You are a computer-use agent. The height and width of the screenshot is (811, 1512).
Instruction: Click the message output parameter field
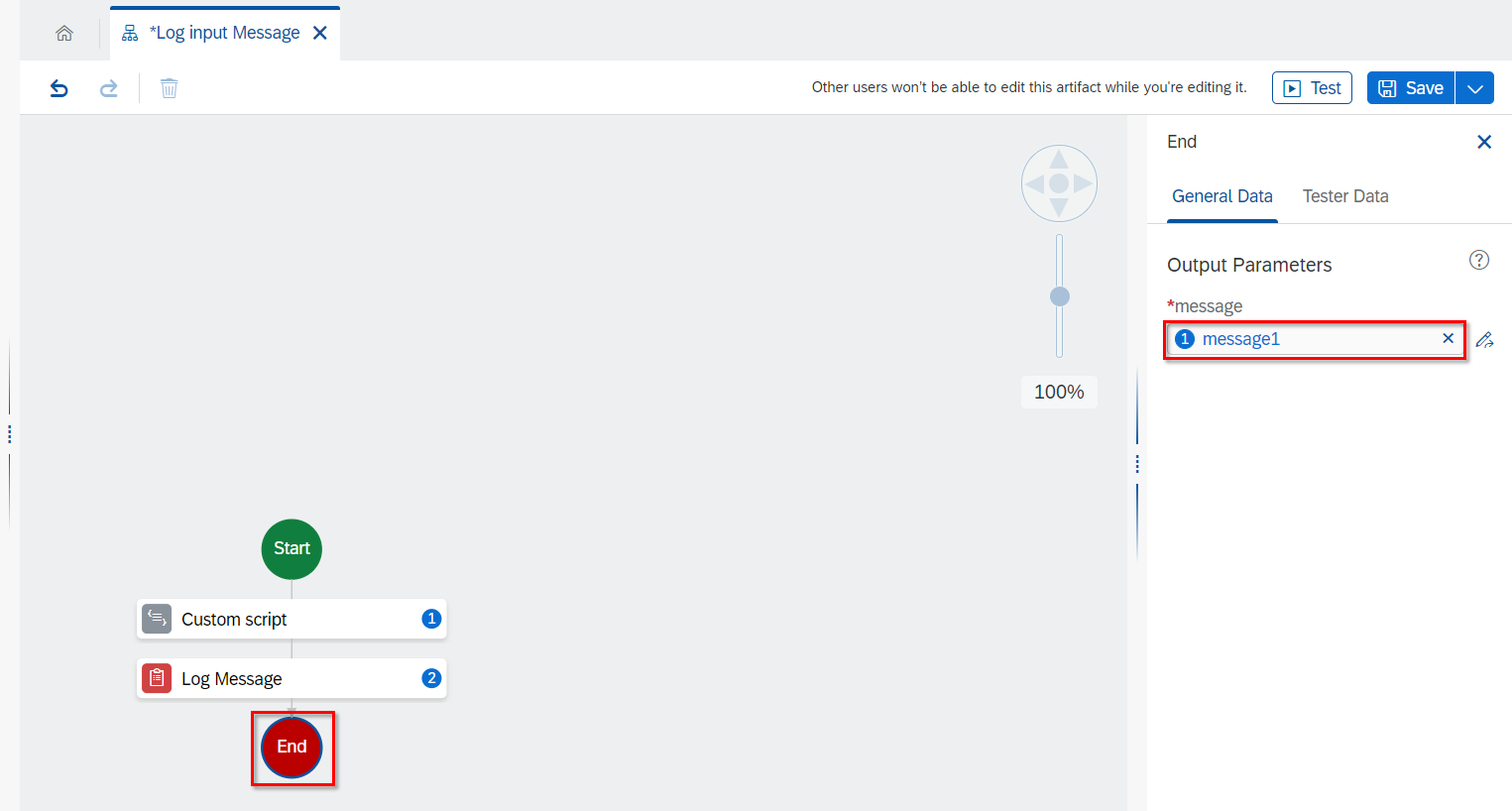pyautogui.click(x=1315, y=339)
